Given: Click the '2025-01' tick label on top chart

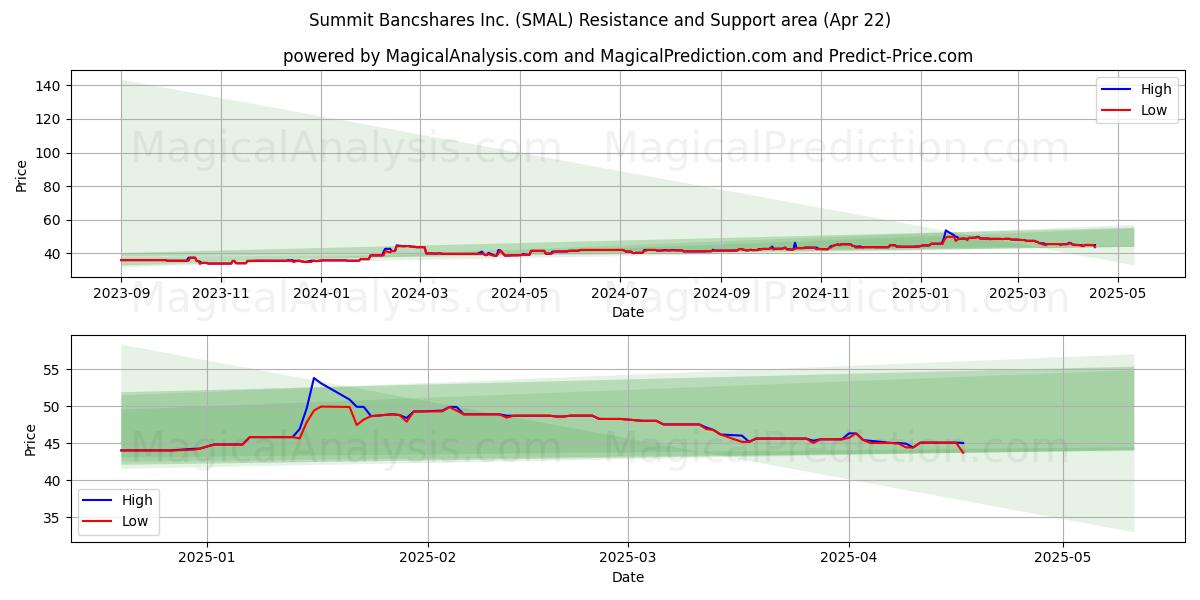Looking at the screenshot, I should click(921, 294).
